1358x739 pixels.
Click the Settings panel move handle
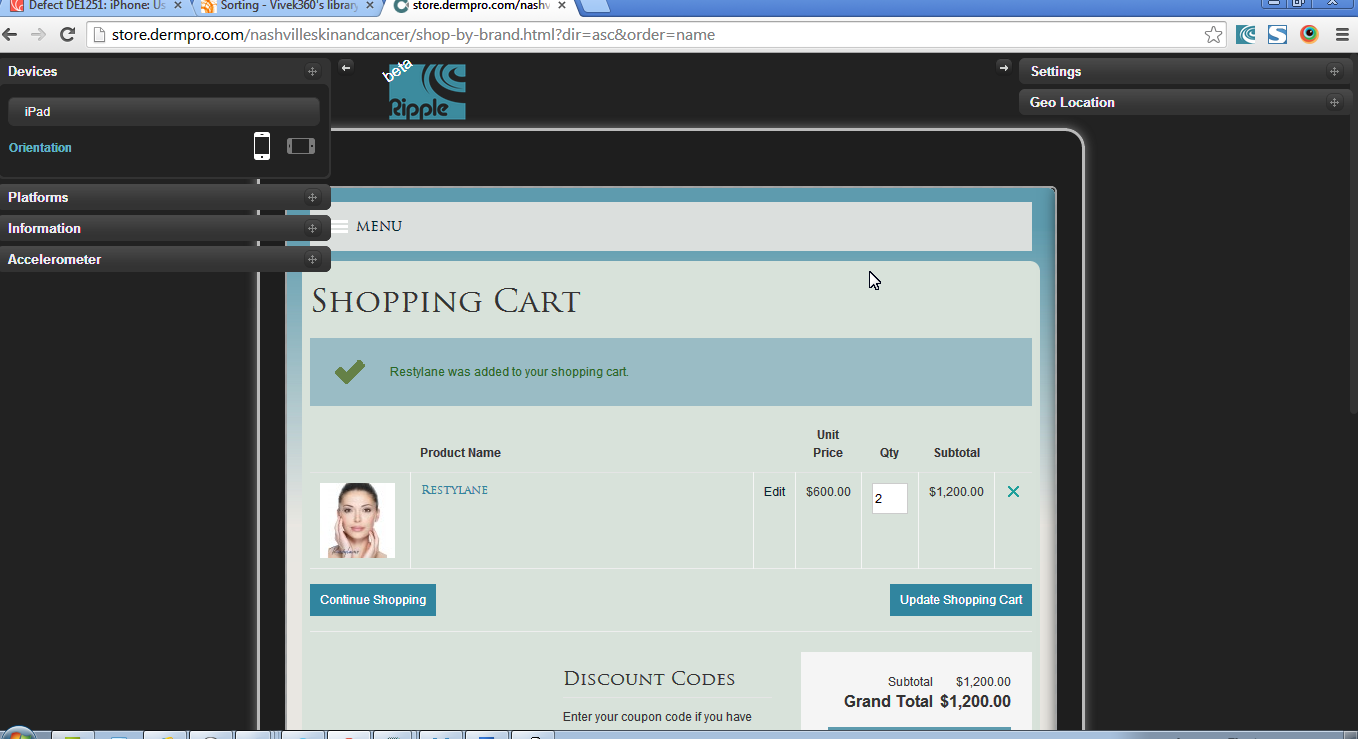[1334, 72]
